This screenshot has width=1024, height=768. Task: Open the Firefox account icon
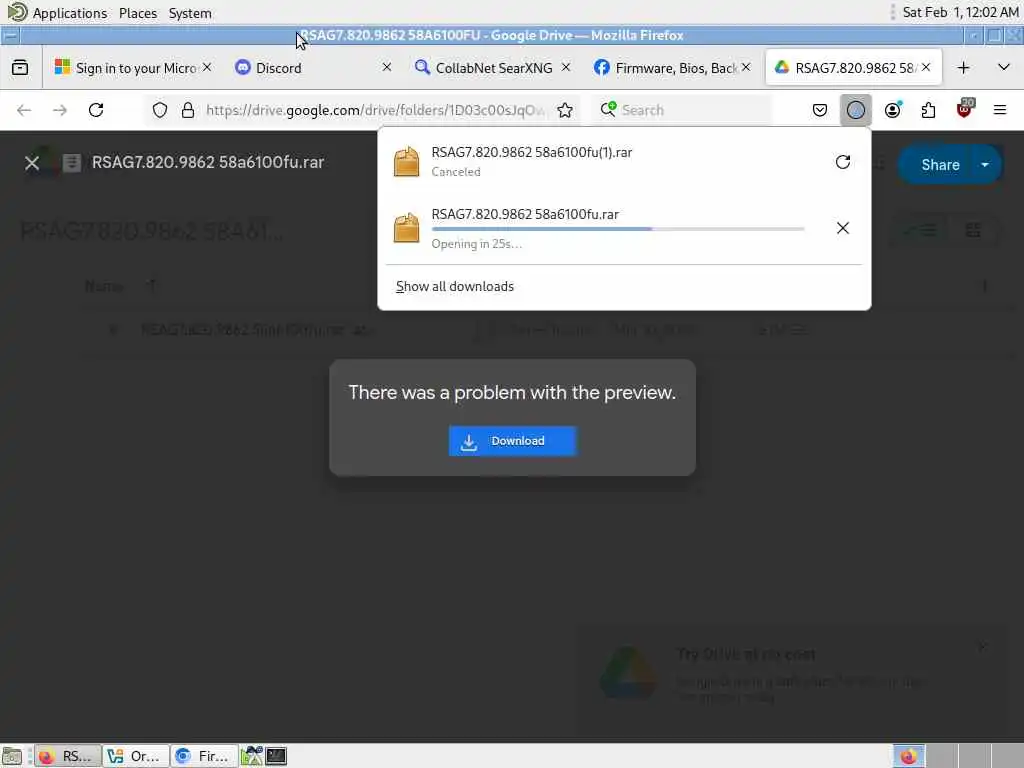[892, 110]
